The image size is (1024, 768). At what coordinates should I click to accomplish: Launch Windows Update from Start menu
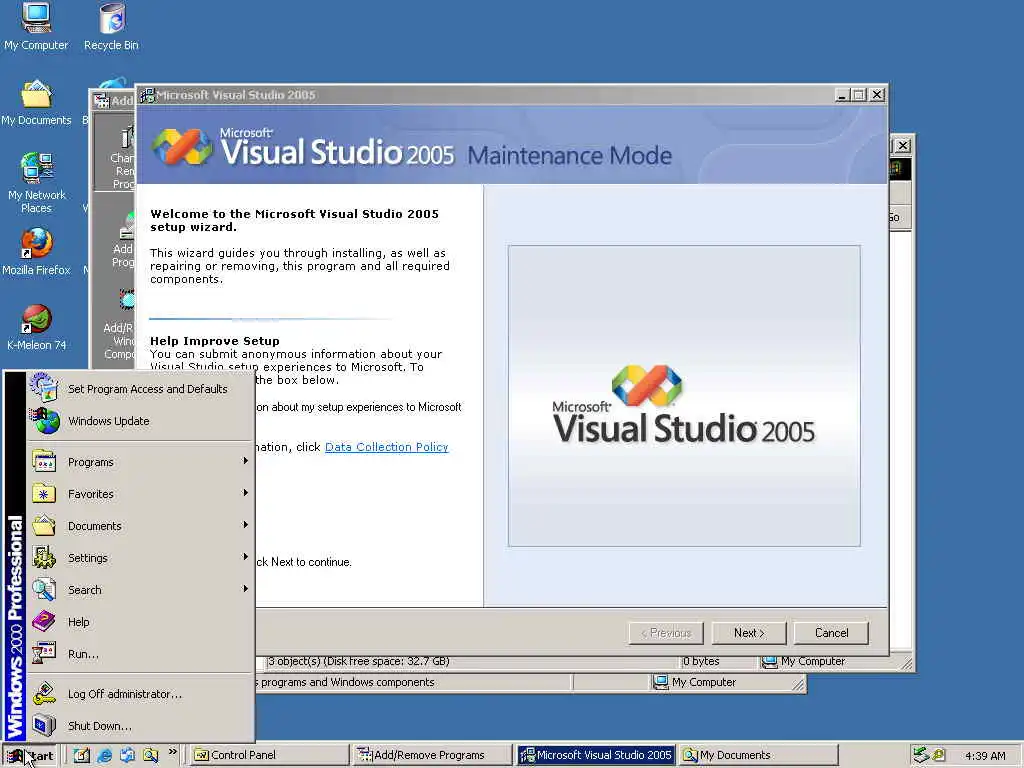[x=140, y=421]
